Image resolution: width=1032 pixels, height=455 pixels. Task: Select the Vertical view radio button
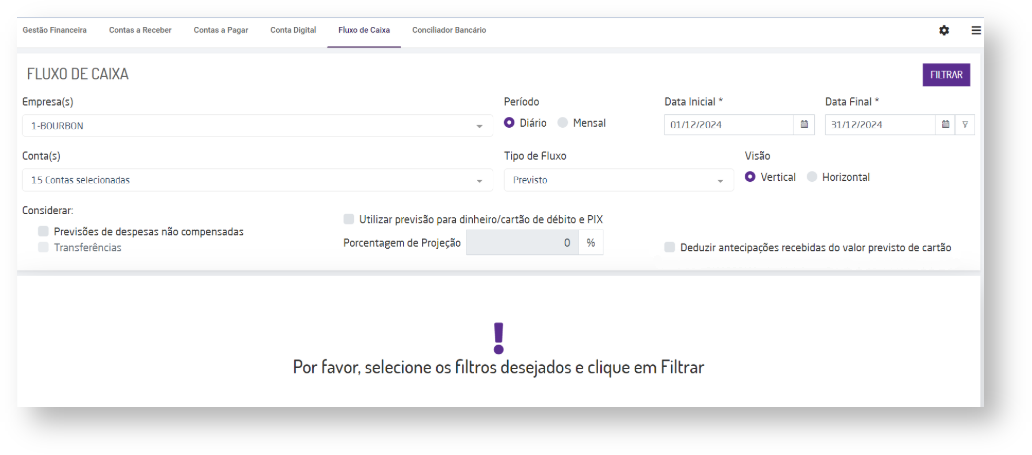[x=750, y=177]
